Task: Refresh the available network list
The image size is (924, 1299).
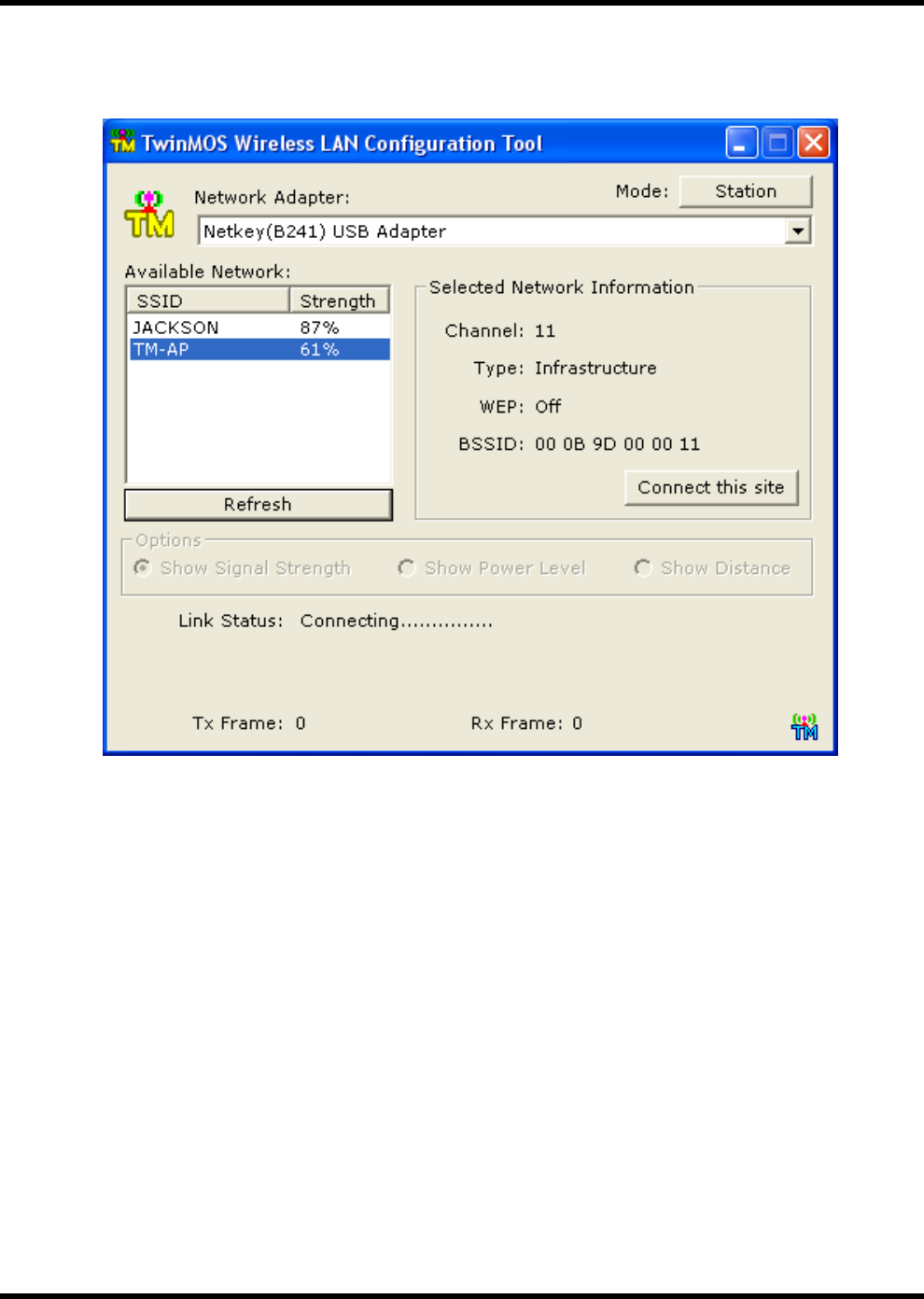Action: [x=259, y=505]
